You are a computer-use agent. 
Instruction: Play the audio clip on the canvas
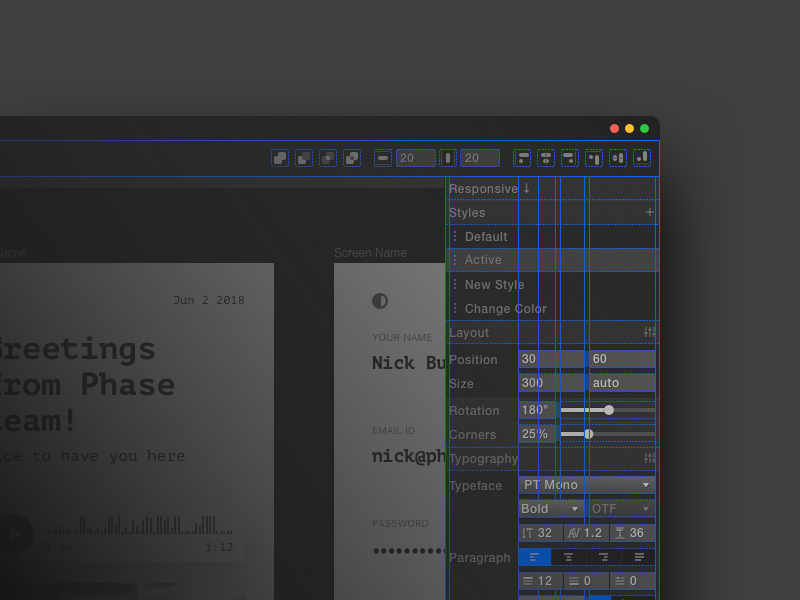(15, 534)
